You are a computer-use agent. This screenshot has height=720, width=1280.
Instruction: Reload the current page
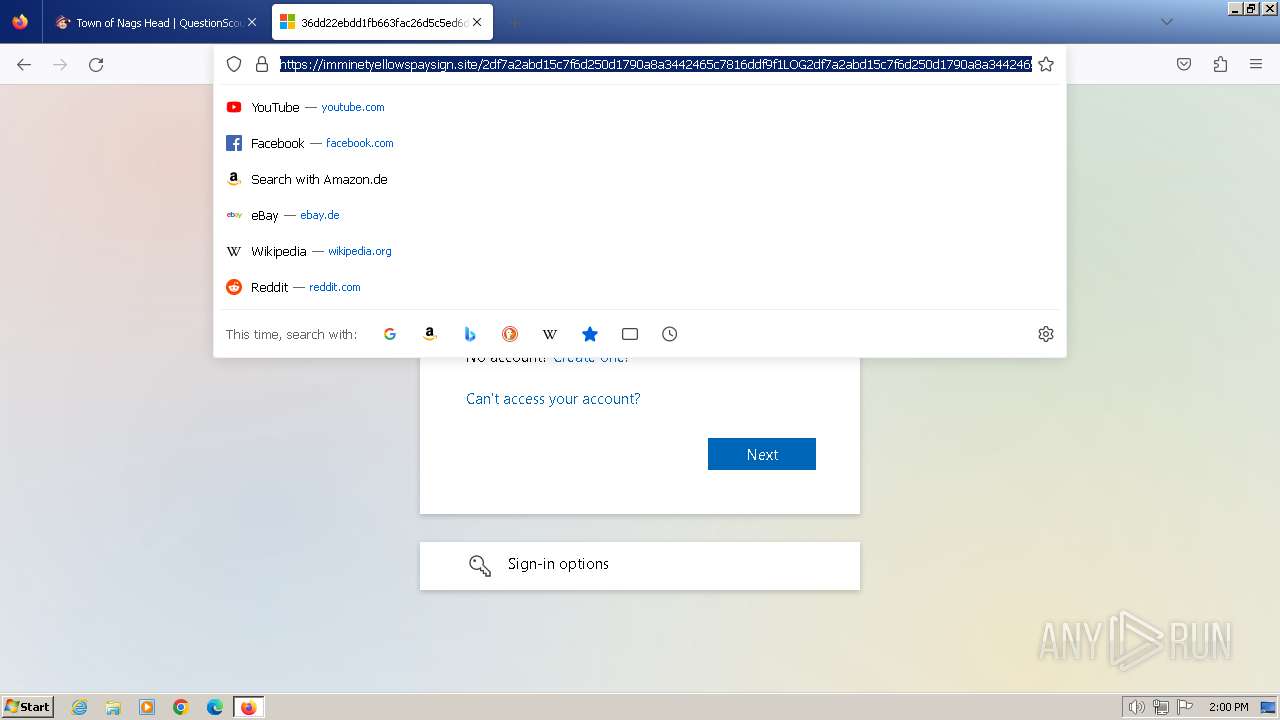pyautogui.click(x=96, y=64)
